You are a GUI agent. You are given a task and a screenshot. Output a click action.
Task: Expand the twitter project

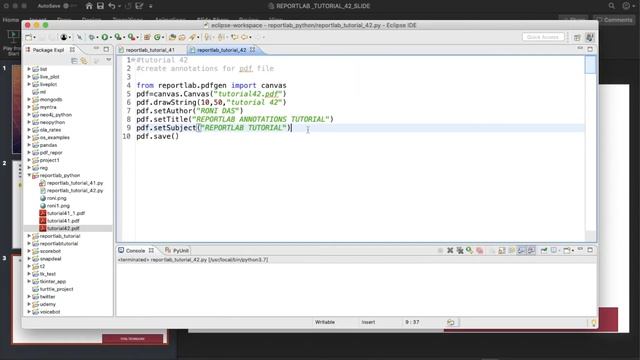[x=29, y=297]
